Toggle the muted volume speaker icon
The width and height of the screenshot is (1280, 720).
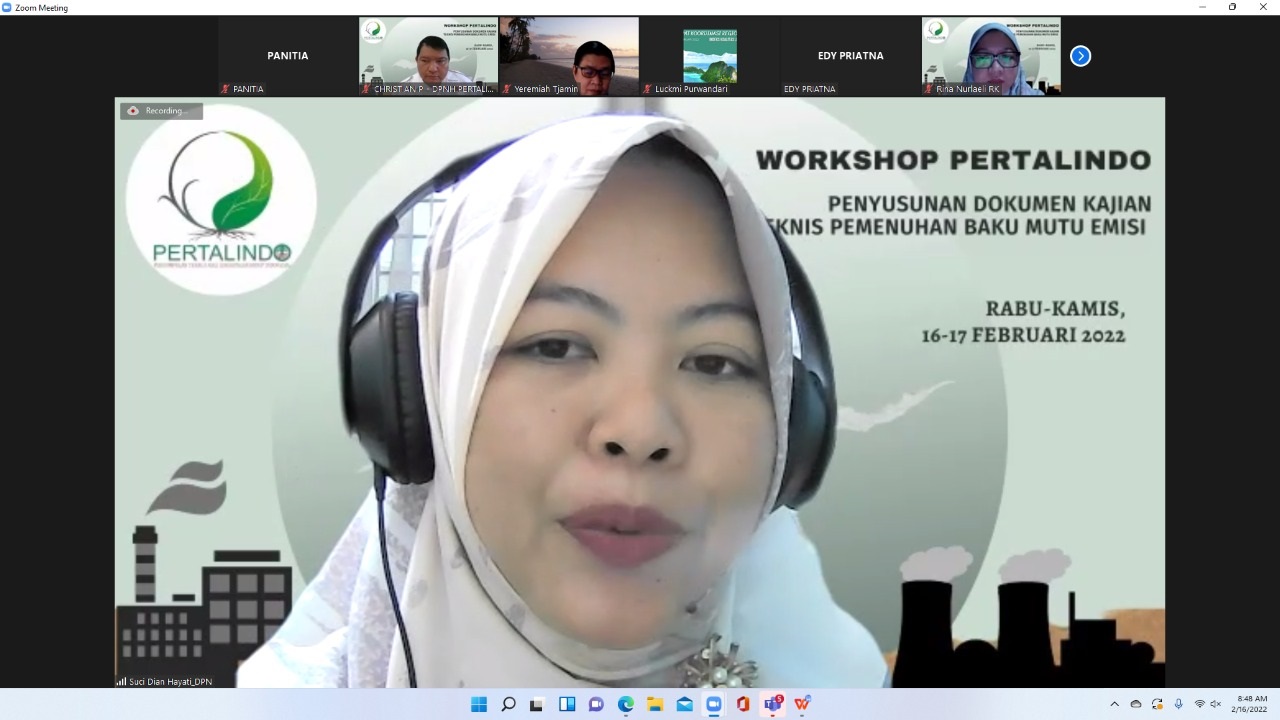point(1216,704)
